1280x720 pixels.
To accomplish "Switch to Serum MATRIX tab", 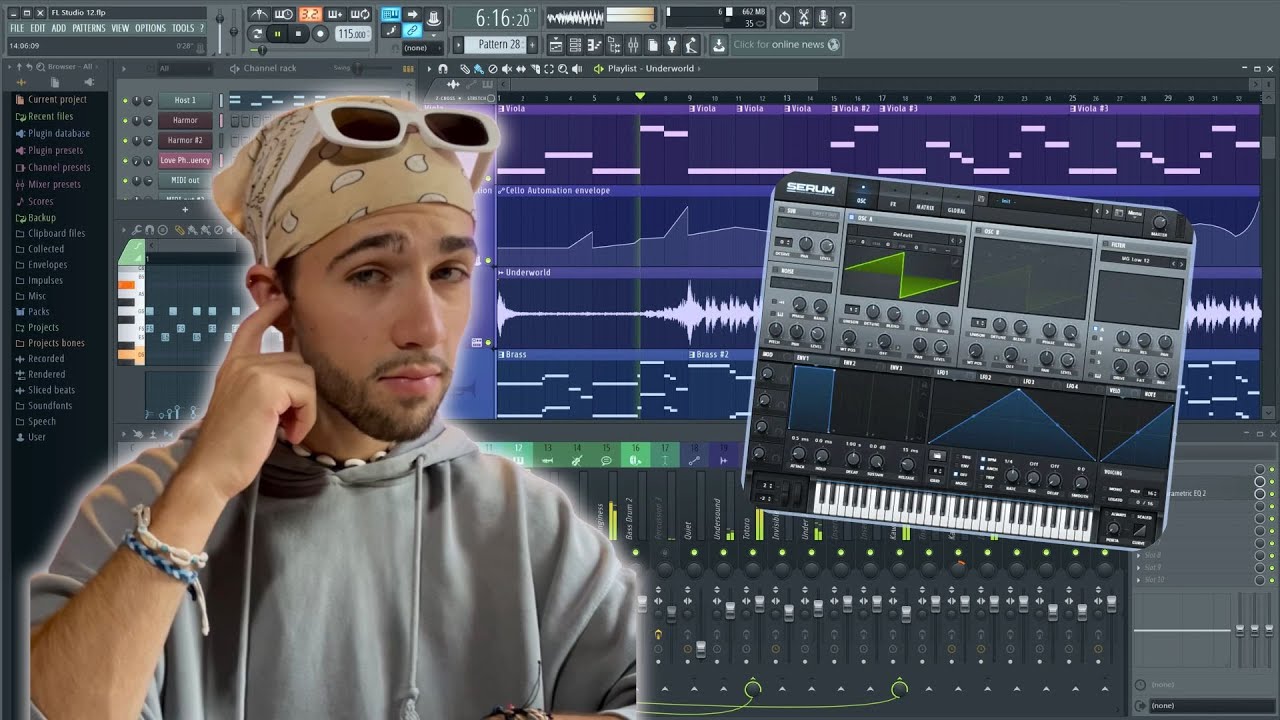I will (x=925, y=207).
